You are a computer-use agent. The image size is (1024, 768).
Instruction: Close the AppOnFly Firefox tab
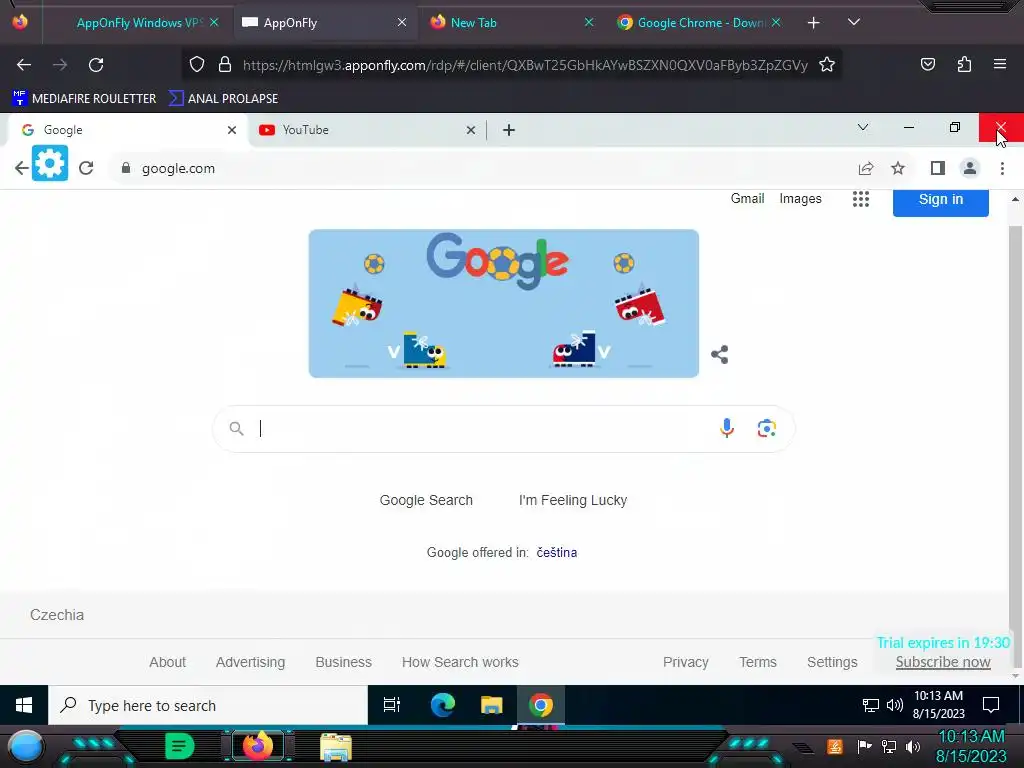pyautogui.click(x=402, y=23)
